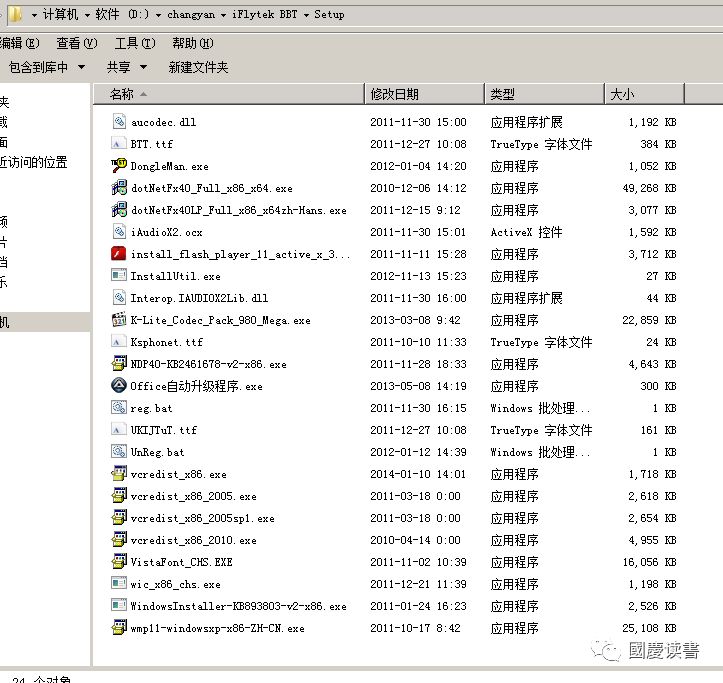Image resolution: width=723 pixels, height=683 pixels.
Task: Click the size value 22,859 KB
Action: pyautogui.click(x=649, y=320)
